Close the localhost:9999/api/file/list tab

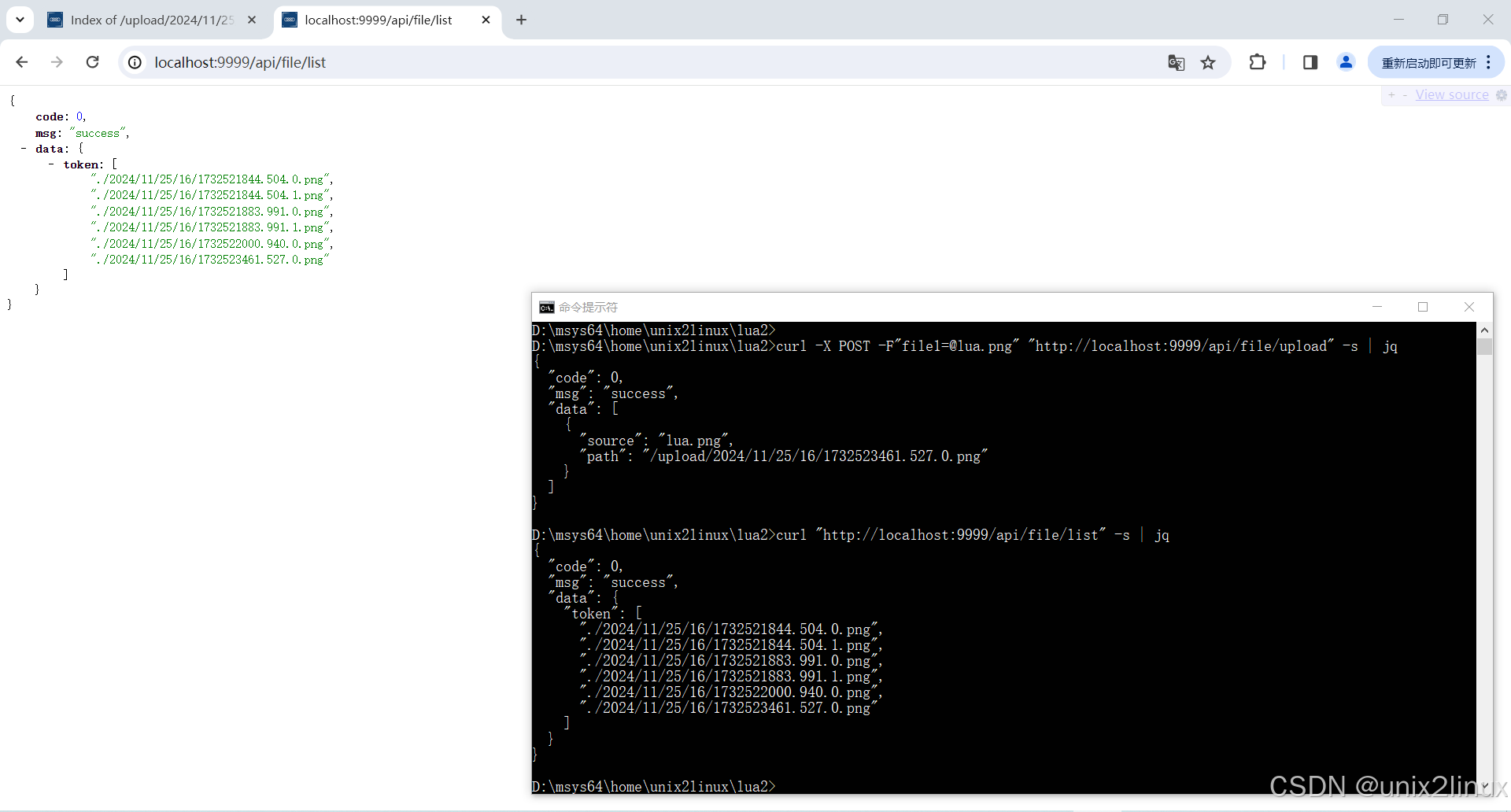(x=486, y=20)
